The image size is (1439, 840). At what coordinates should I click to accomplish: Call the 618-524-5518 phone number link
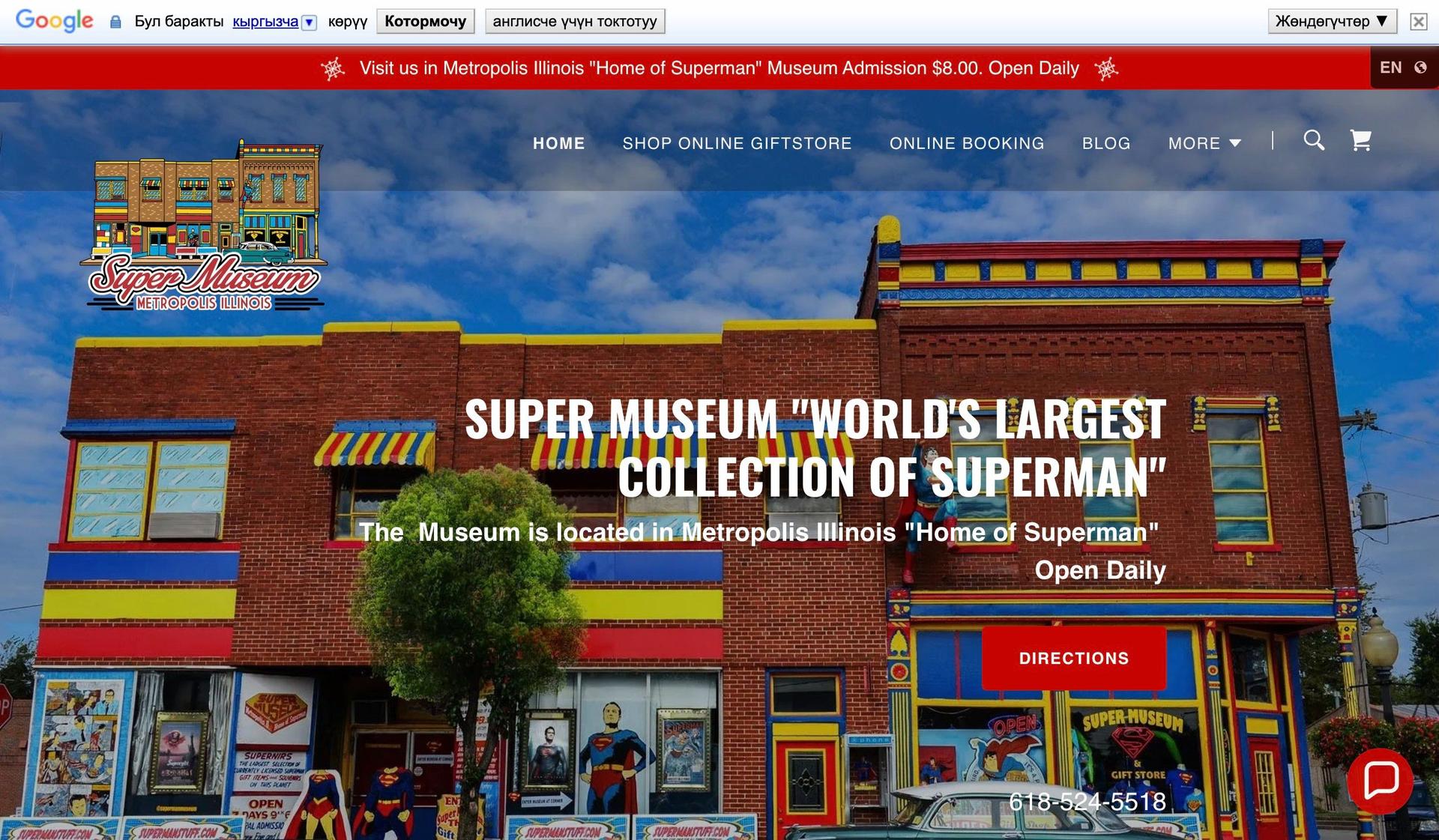click(1087, 802)
